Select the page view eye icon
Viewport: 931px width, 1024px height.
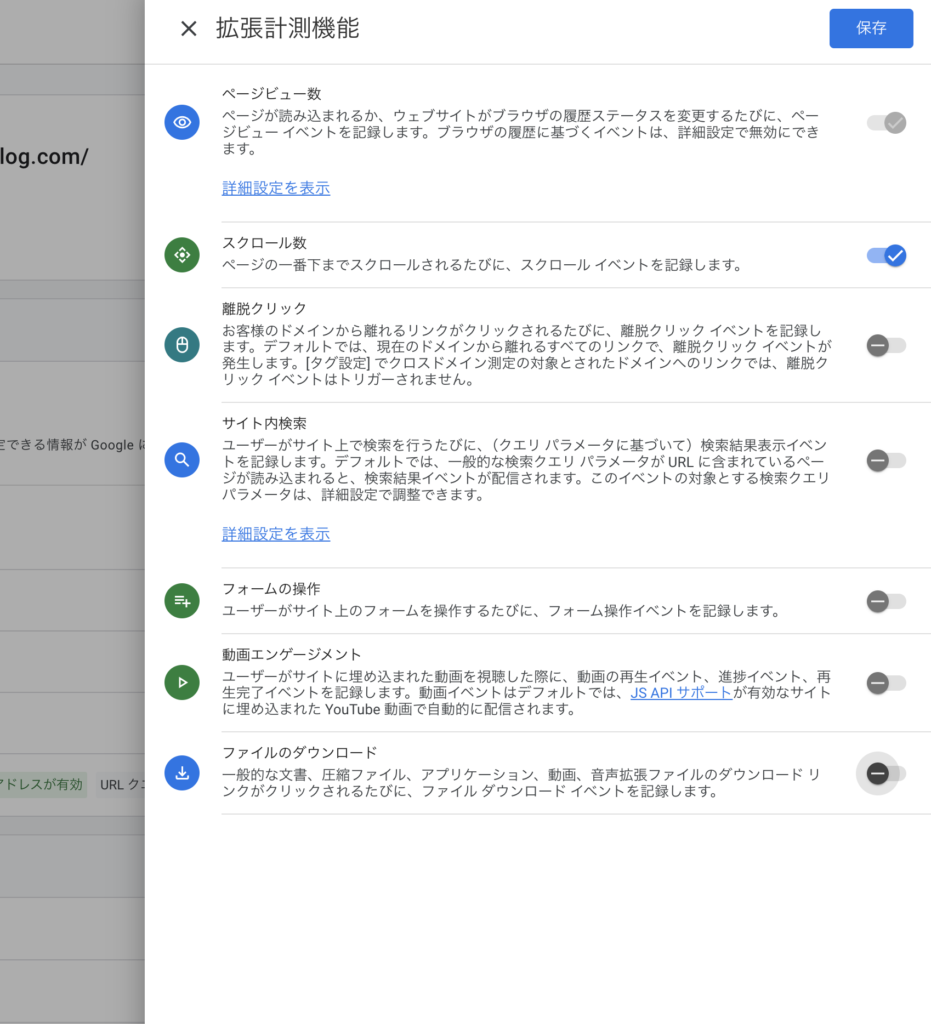coord(182,122)
